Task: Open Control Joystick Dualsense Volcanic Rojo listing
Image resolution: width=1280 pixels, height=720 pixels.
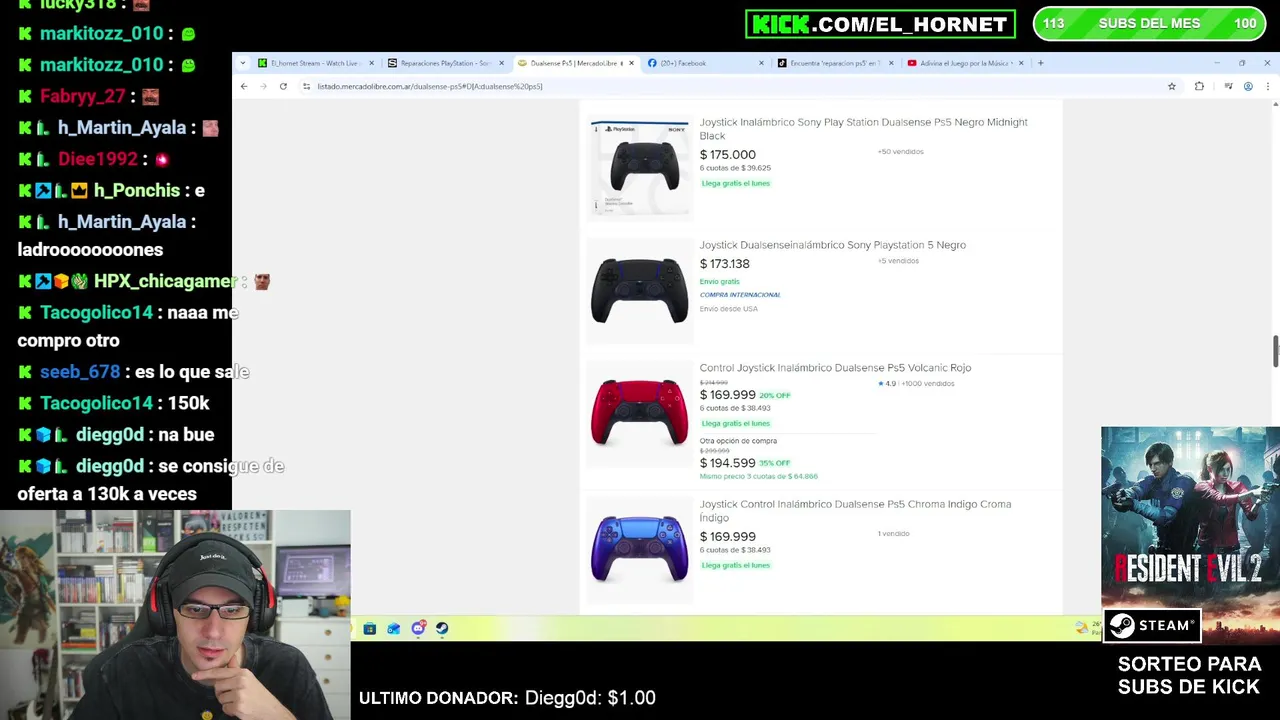Action: pos(835,368)
